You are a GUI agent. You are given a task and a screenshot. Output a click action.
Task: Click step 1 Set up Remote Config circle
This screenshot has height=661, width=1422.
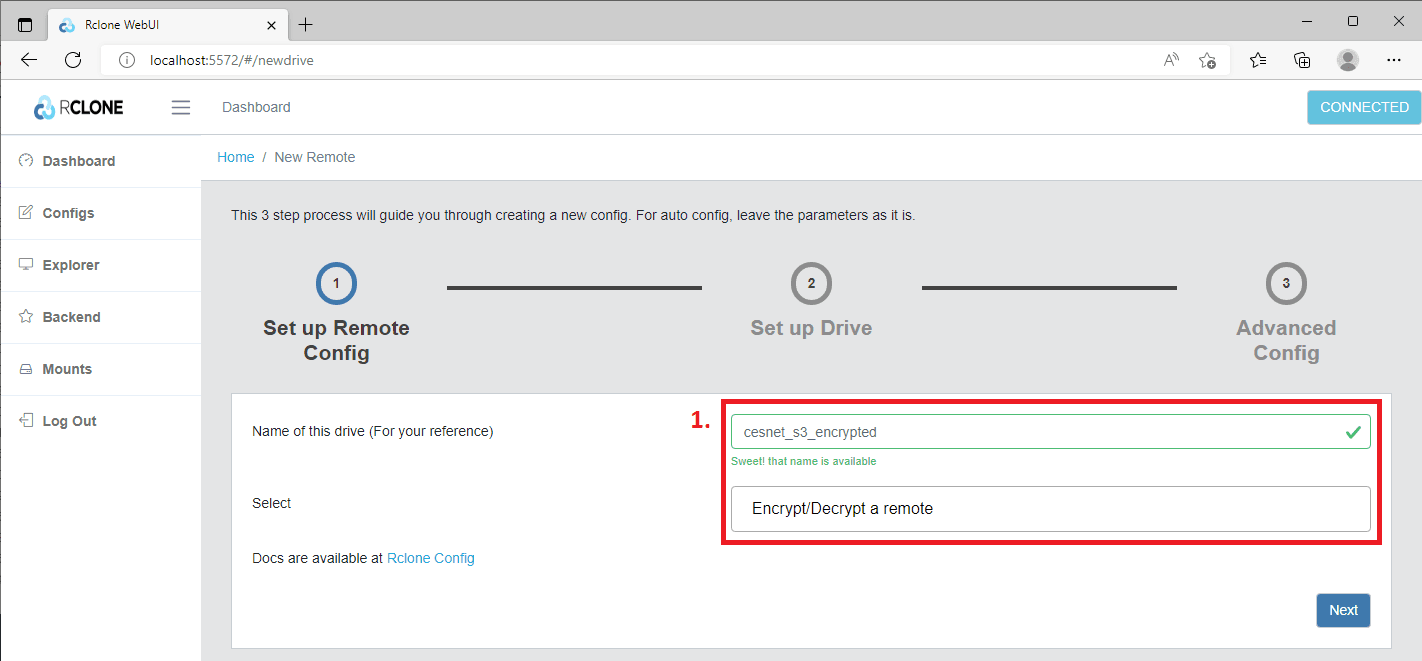pos(336,284)
